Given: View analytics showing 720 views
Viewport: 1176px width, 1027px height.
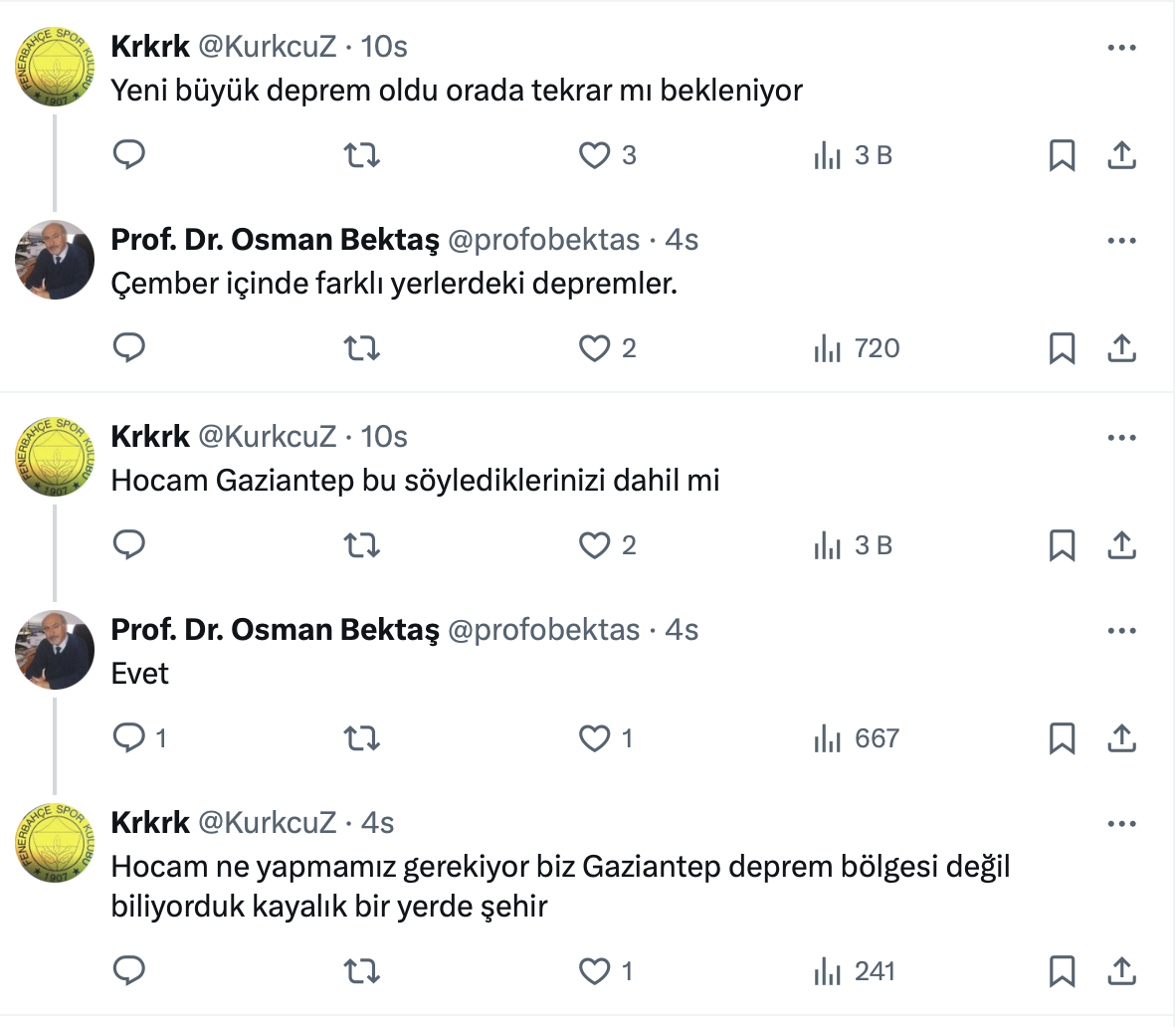Looking at the screenshot, I should [857, 348].
